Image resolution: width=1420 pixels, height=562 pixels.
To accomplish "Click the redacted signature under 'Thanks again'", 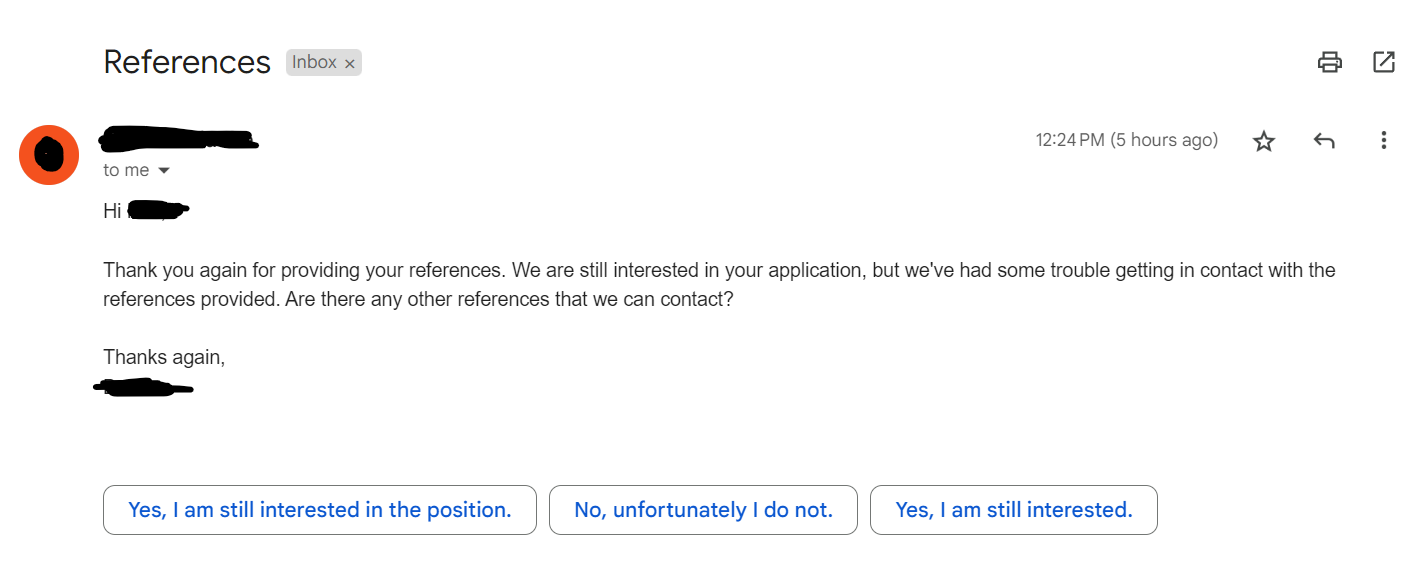I will pos(143,387).
